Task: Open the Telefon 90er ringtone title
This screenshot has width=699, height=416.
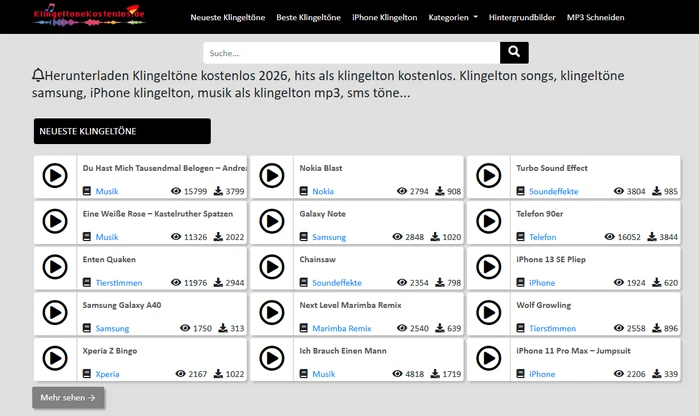Action: (540, 214)
